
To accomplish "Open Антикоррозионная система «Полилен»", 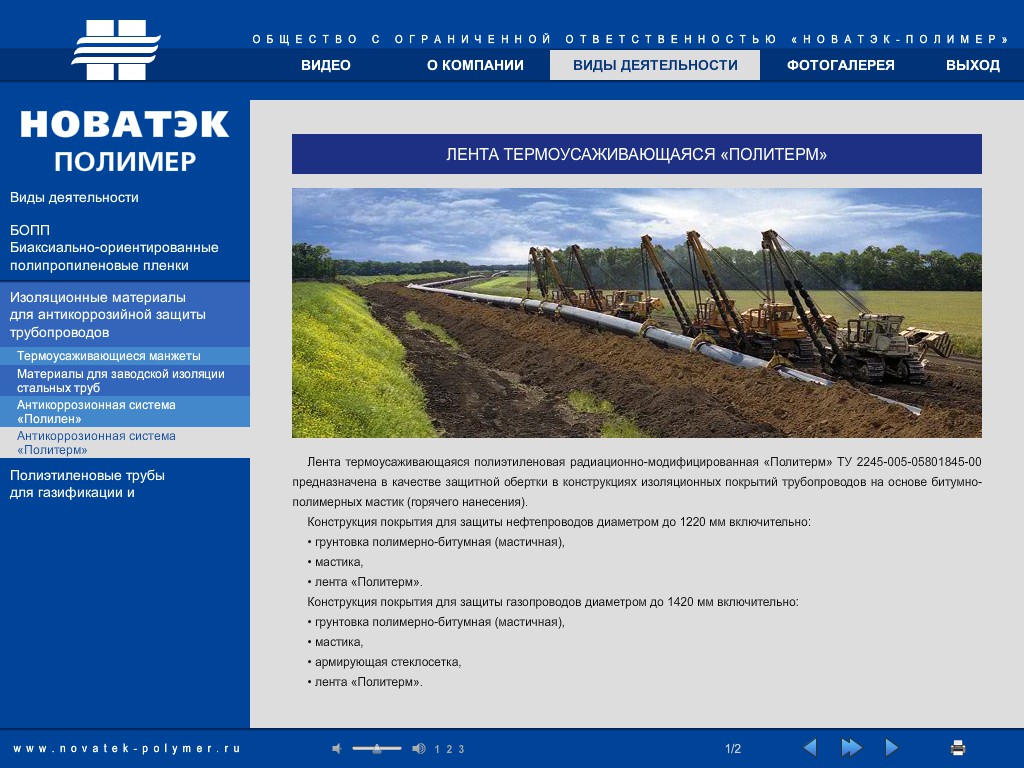I will (x=125, y=411).
